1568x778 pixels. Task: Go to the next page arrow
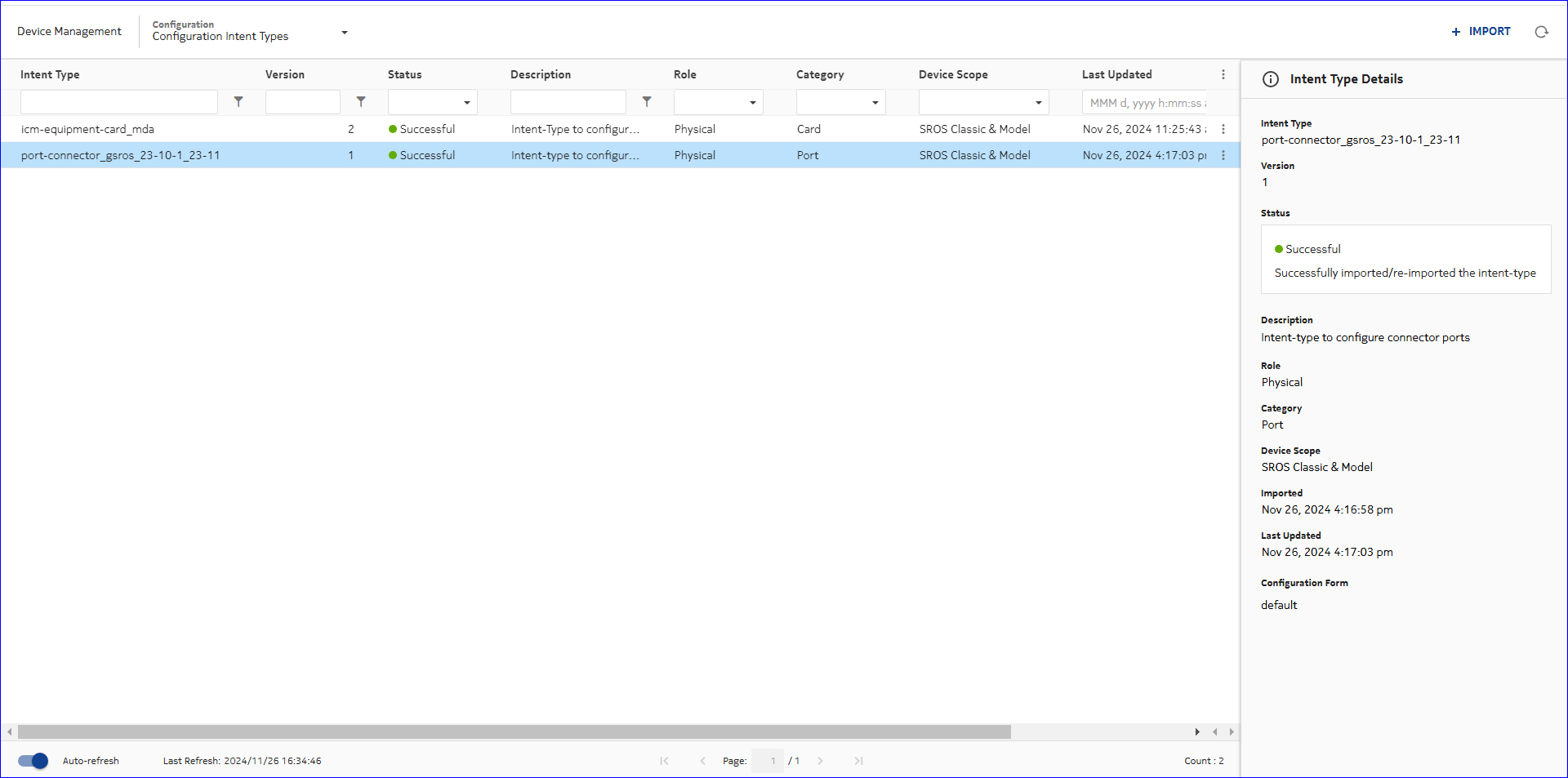pyautogui.click(x=820, y=761)
